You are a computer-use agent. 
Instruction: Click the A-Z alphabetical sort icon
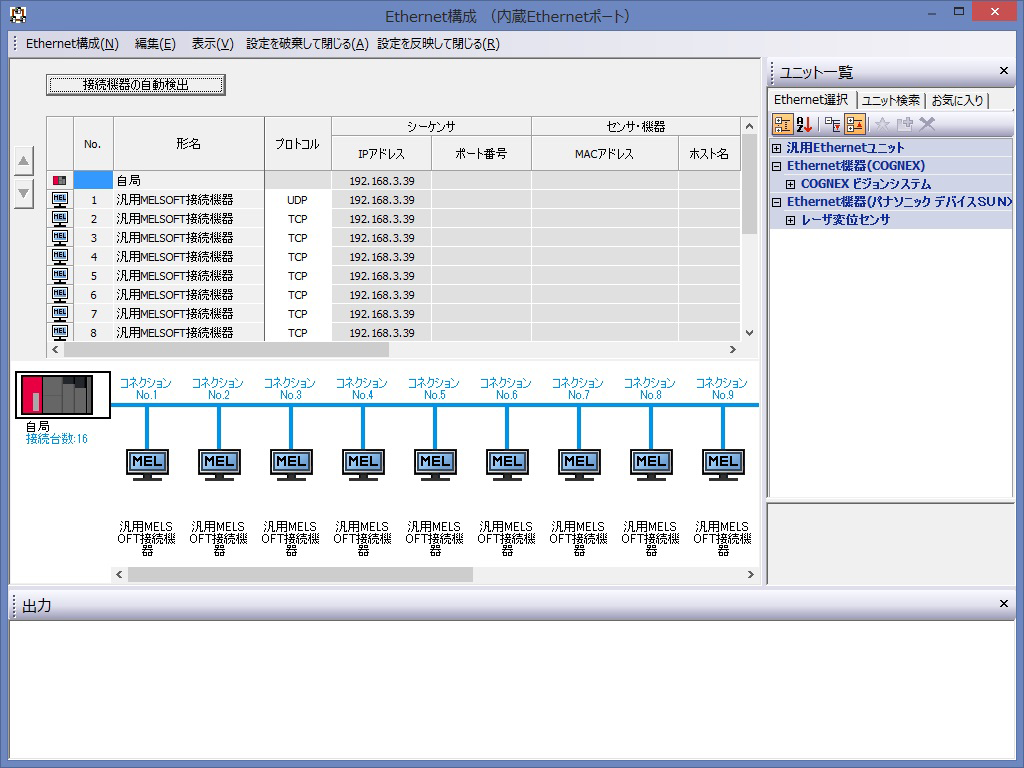coord(804,124)
